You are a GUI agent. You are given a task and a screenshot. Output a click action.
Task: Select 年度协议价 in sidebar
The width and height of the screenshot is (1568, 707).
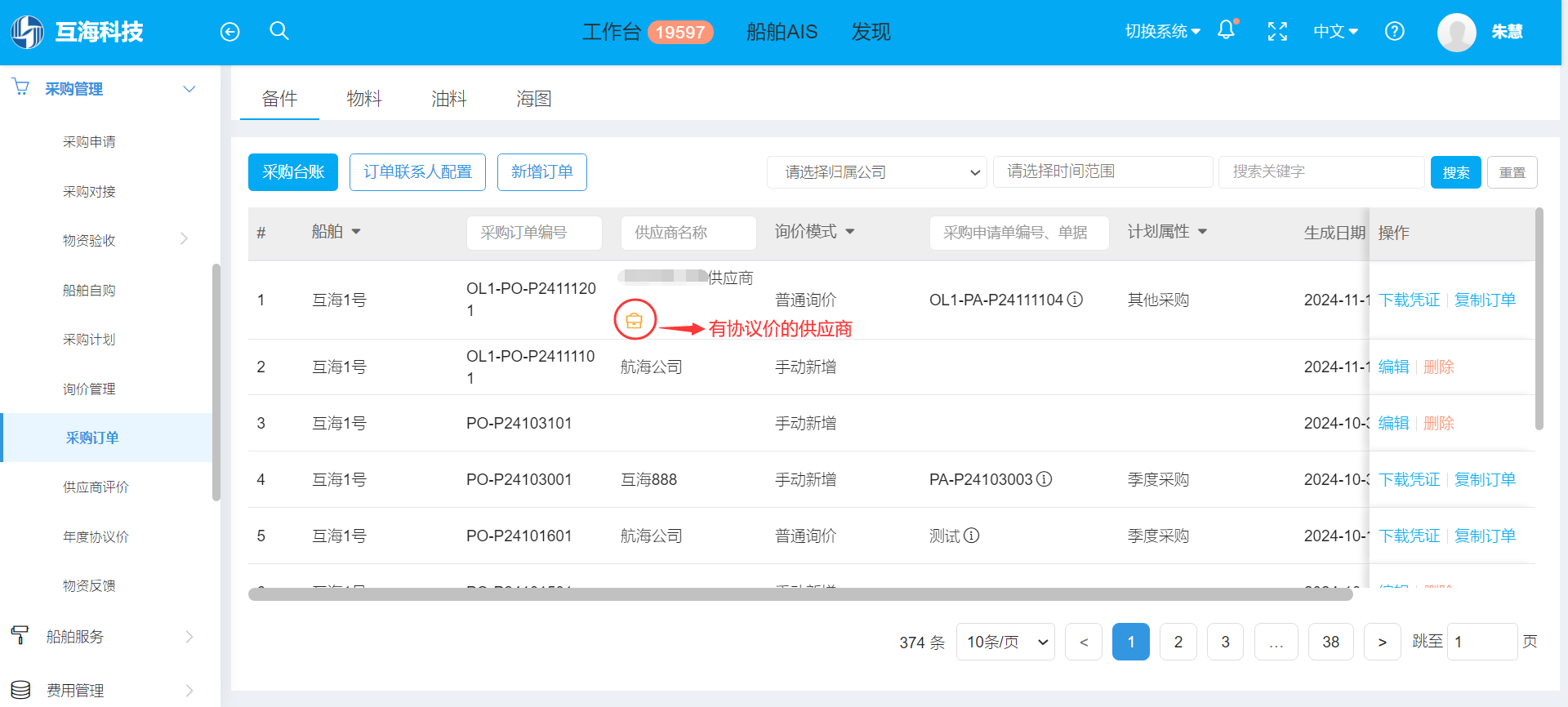tap(96, 537)
